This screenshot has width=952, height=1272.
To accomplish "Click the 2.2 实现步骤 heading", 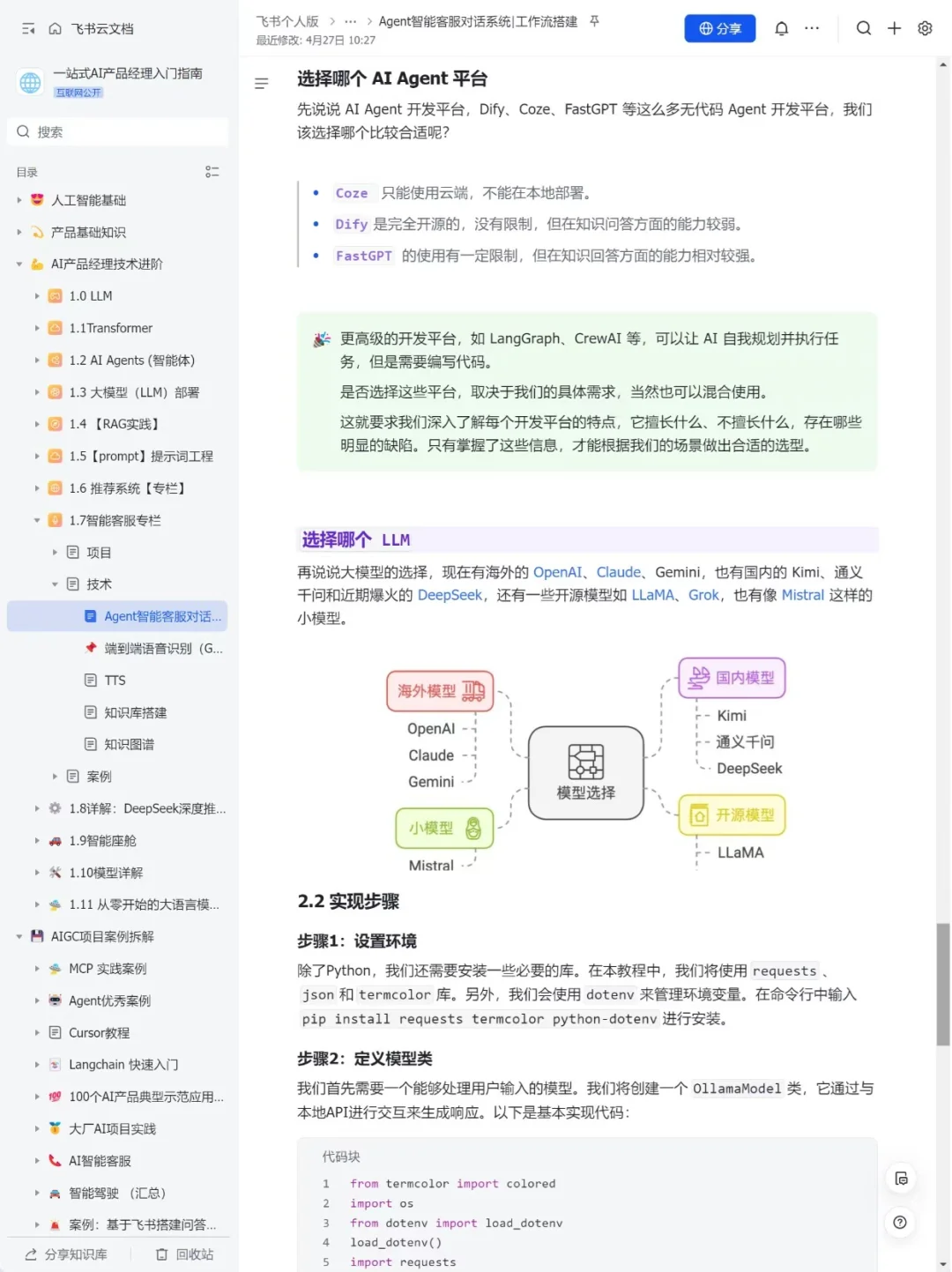I will pyautogui.click(x=348, y=901).
